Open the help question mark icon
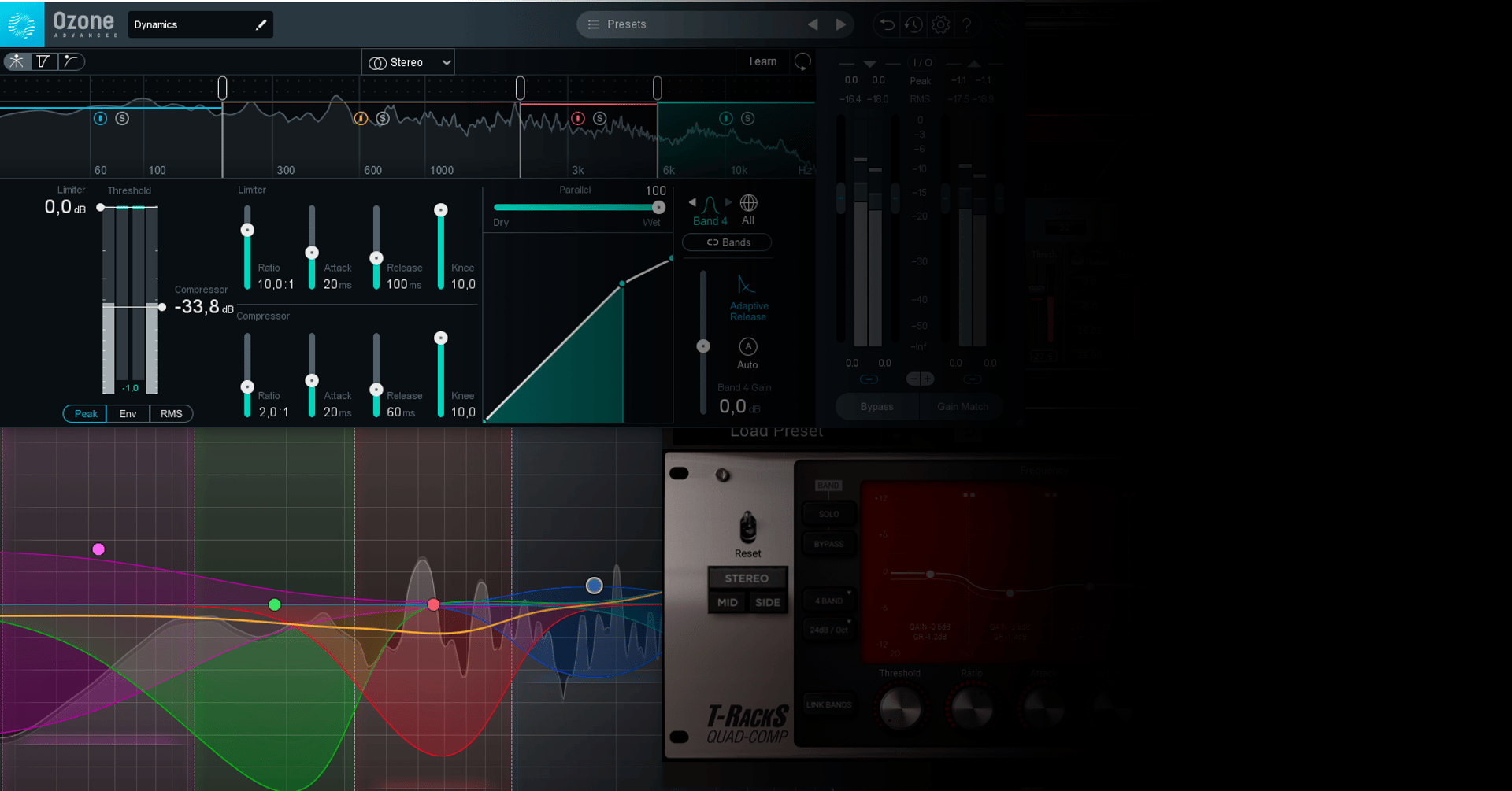The width and height of the screenshot is (1512, 791). tap(967, 24)
